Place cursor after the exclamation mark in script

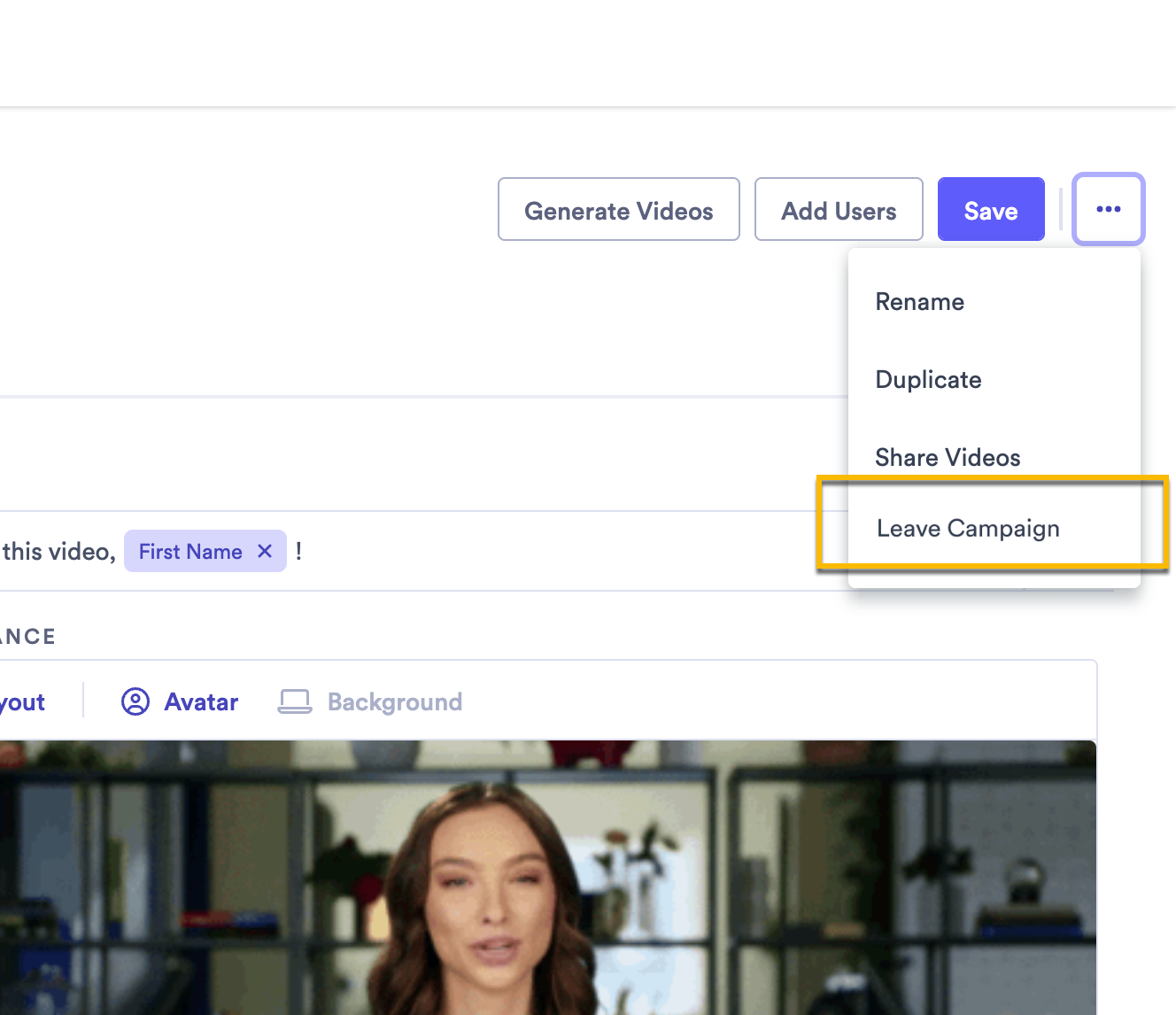pos(306,551)
